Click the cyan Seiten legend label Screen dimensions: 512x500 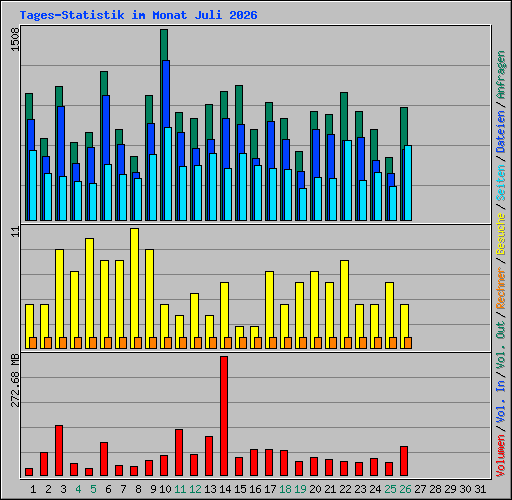pyautogui.click(x=501, y=183)
